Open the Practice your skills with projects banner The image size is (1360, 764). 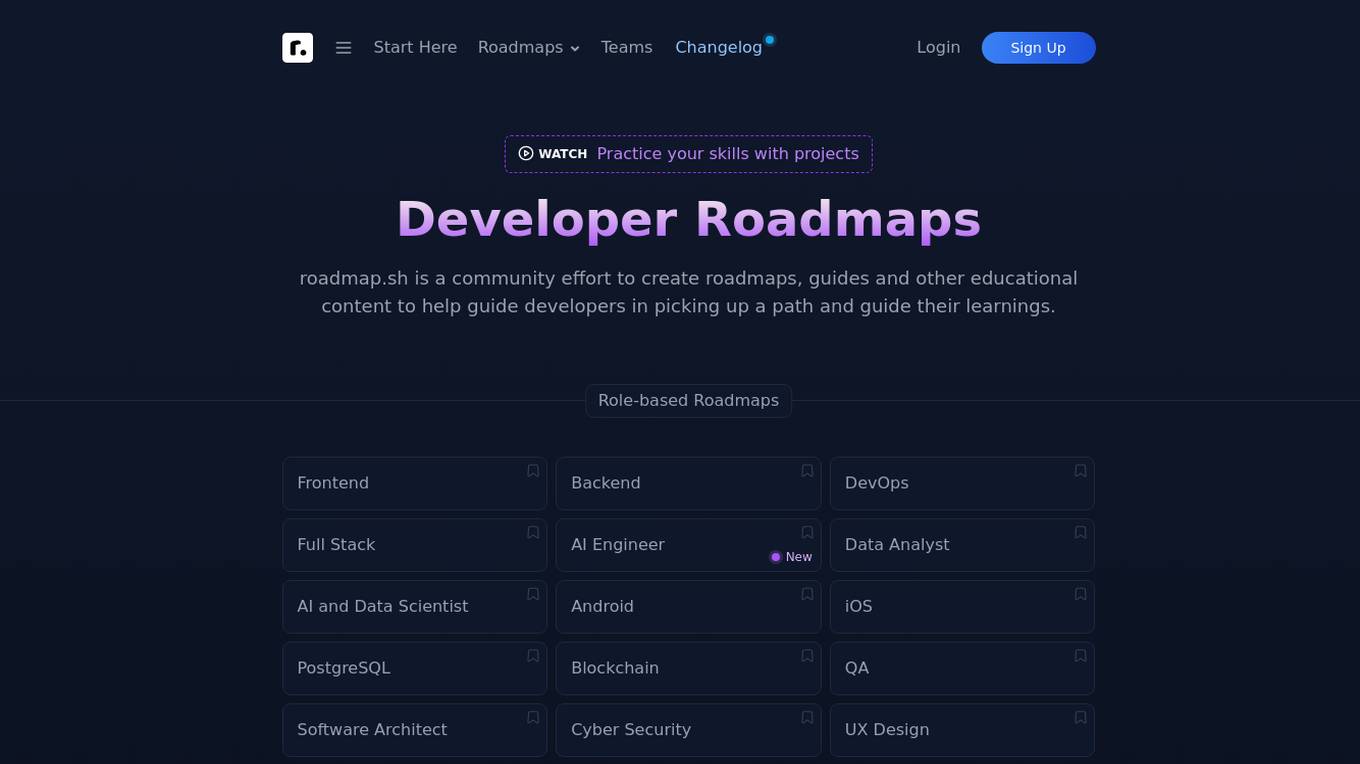click(688, 154)
